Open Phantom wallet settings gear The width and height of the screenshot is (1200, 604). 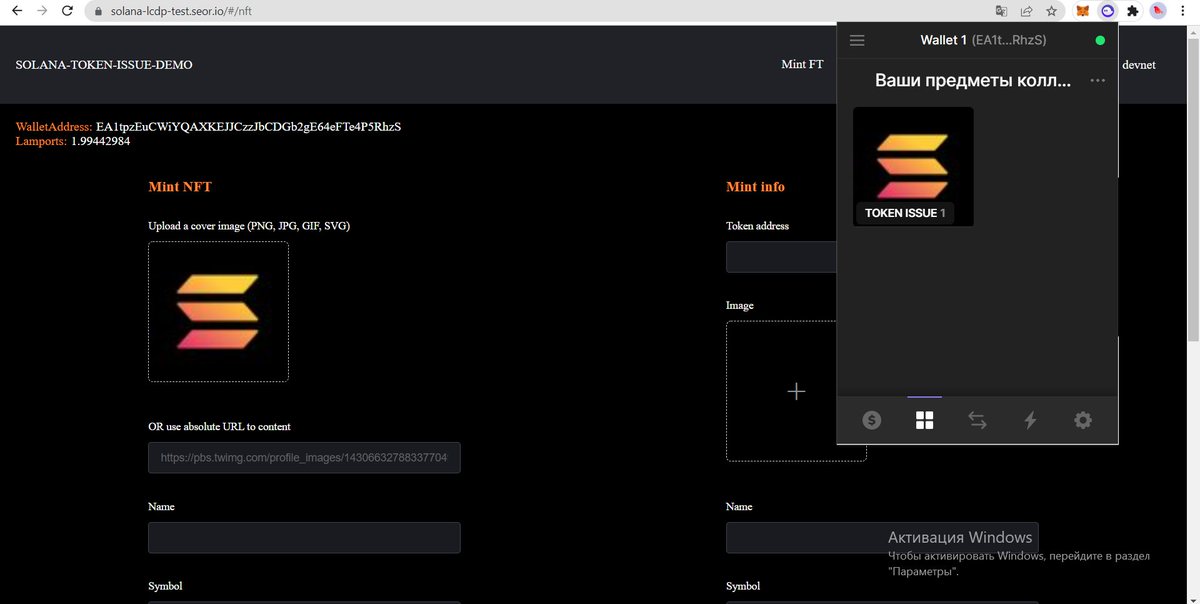(x=1083, y=420)
